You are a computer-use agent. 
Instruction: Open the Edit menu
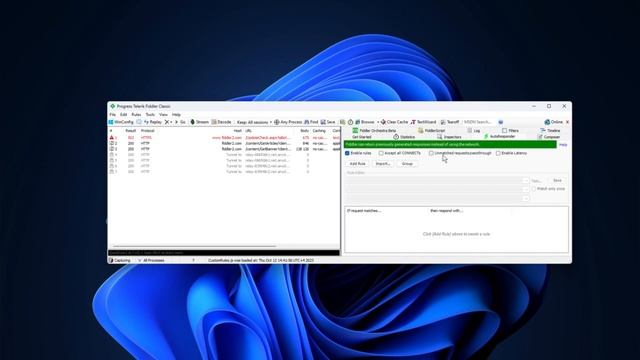[x=124, y=115]
